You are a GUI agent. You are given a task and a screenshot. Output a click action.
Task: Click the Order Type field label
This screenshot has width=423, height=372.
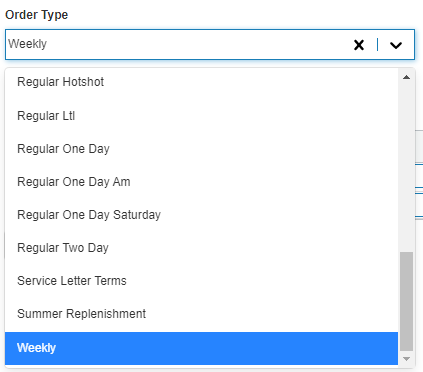click(37, 15)
